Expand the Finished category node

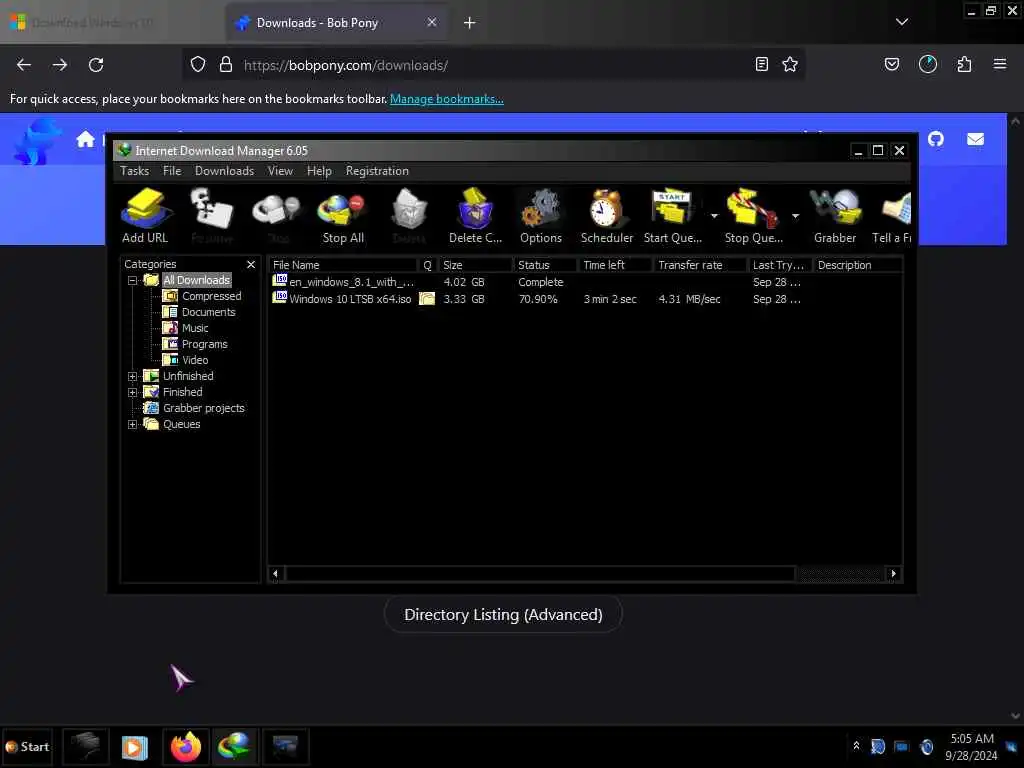point(133,392)
